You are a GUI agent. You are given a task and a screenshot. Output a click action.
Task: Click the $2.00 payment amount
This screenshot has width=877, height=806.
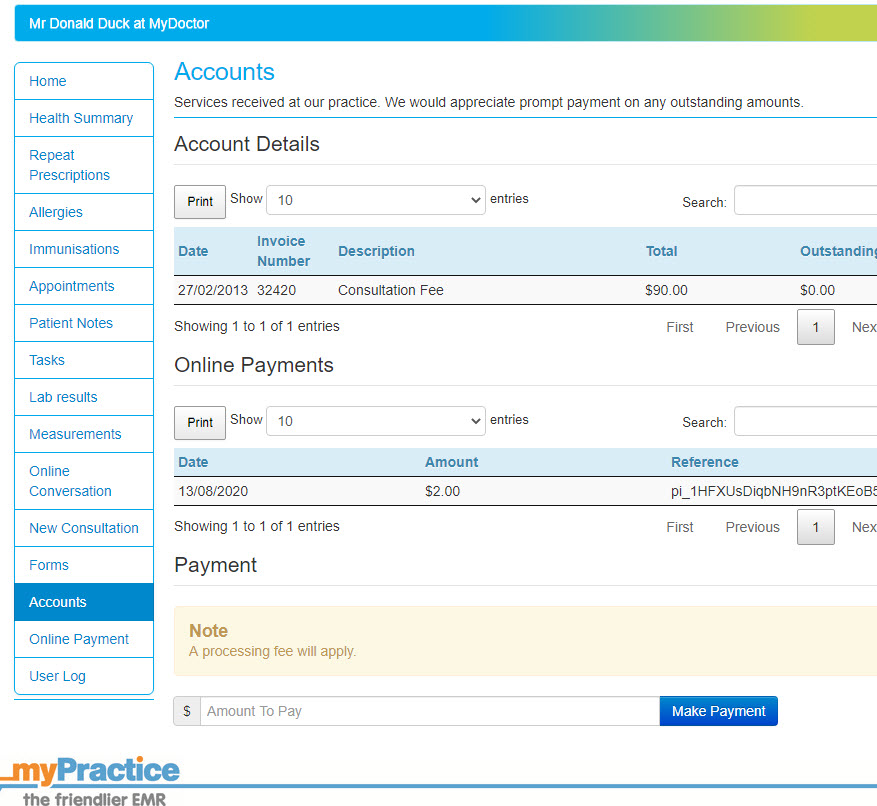point(442,491)
